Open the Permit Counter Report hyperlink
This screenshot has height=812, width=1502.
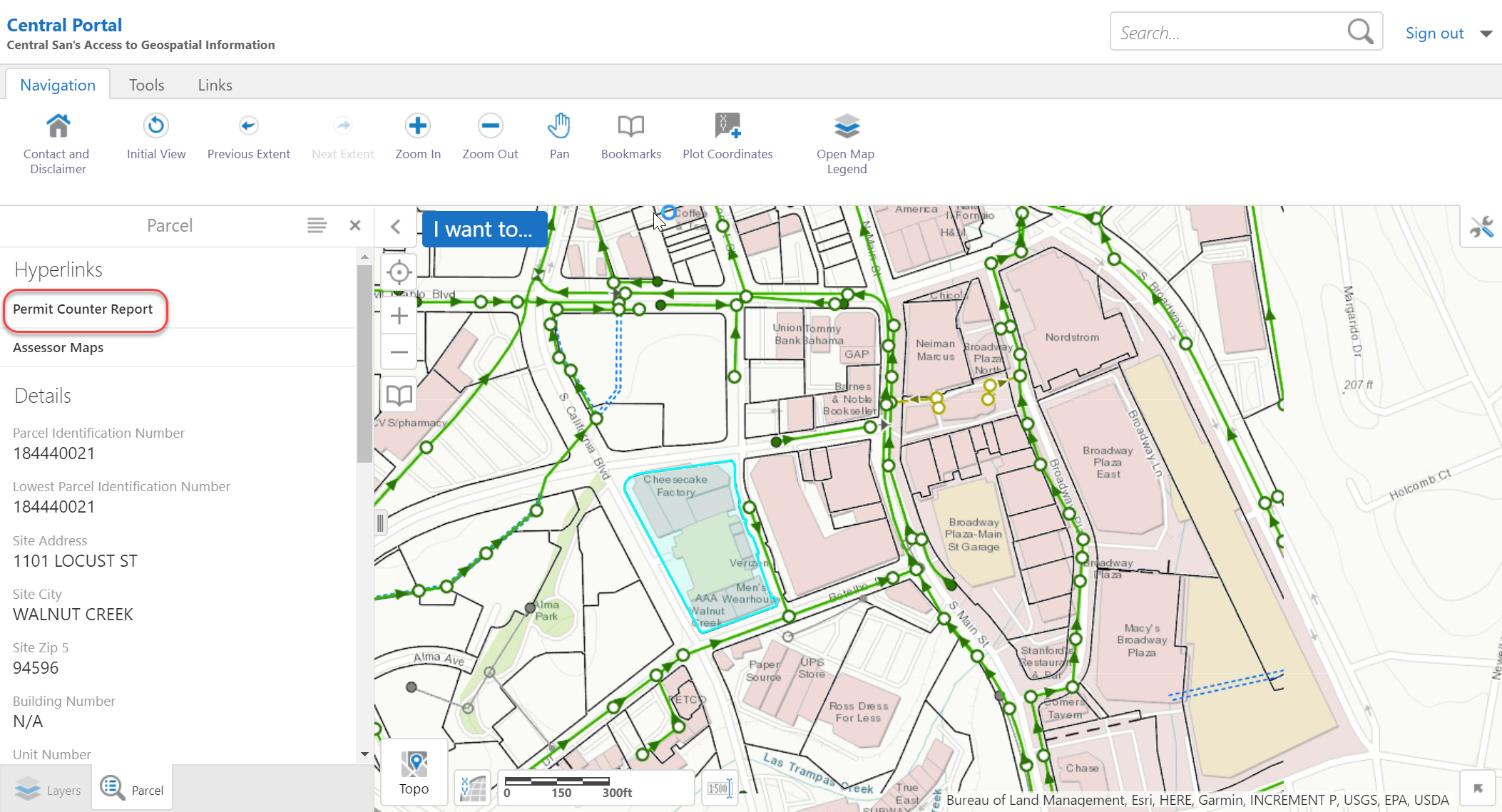click(83, 309)
